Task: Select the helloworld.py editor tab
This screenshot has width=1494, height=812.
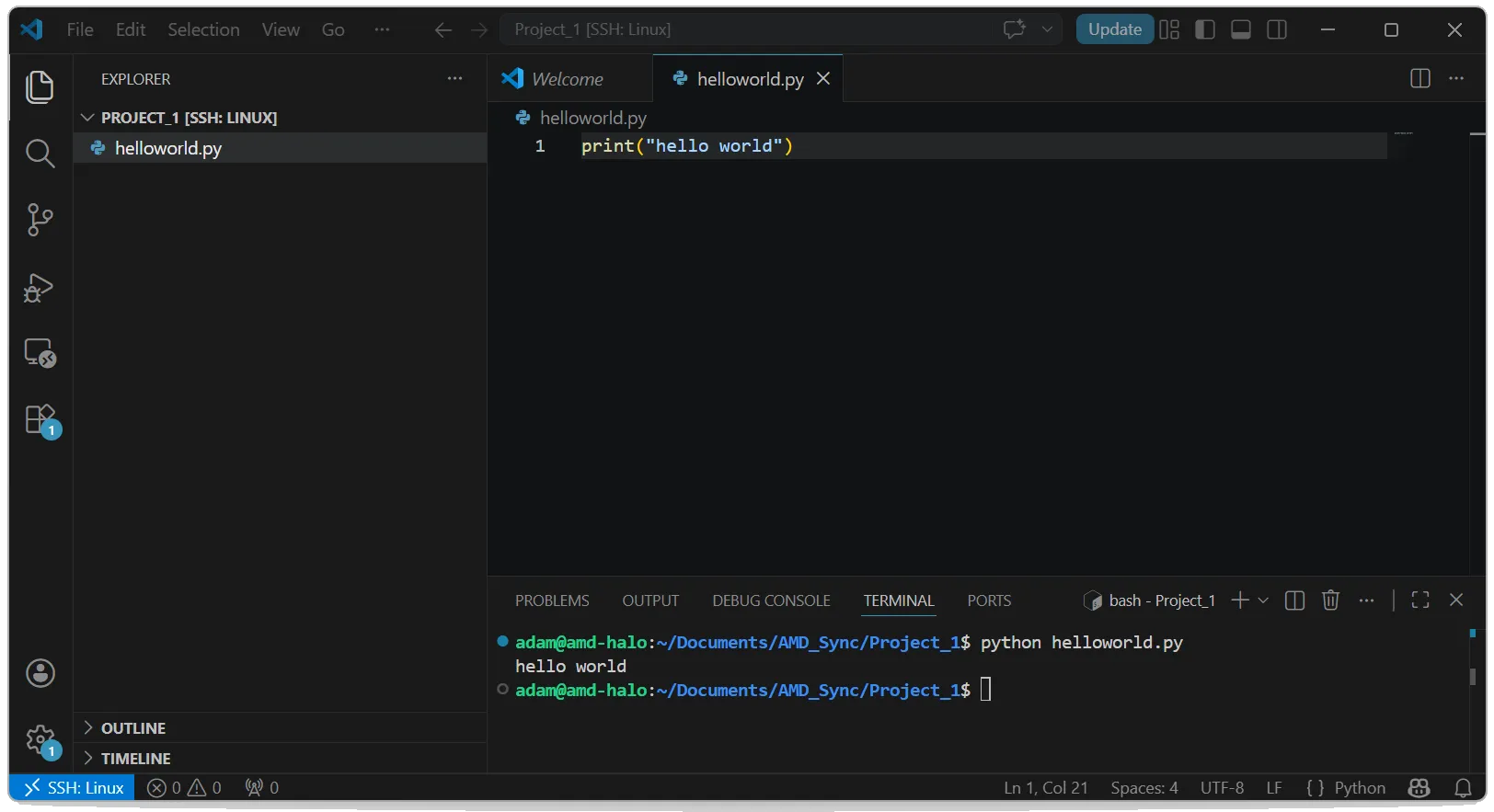Action: coord(750,79)
